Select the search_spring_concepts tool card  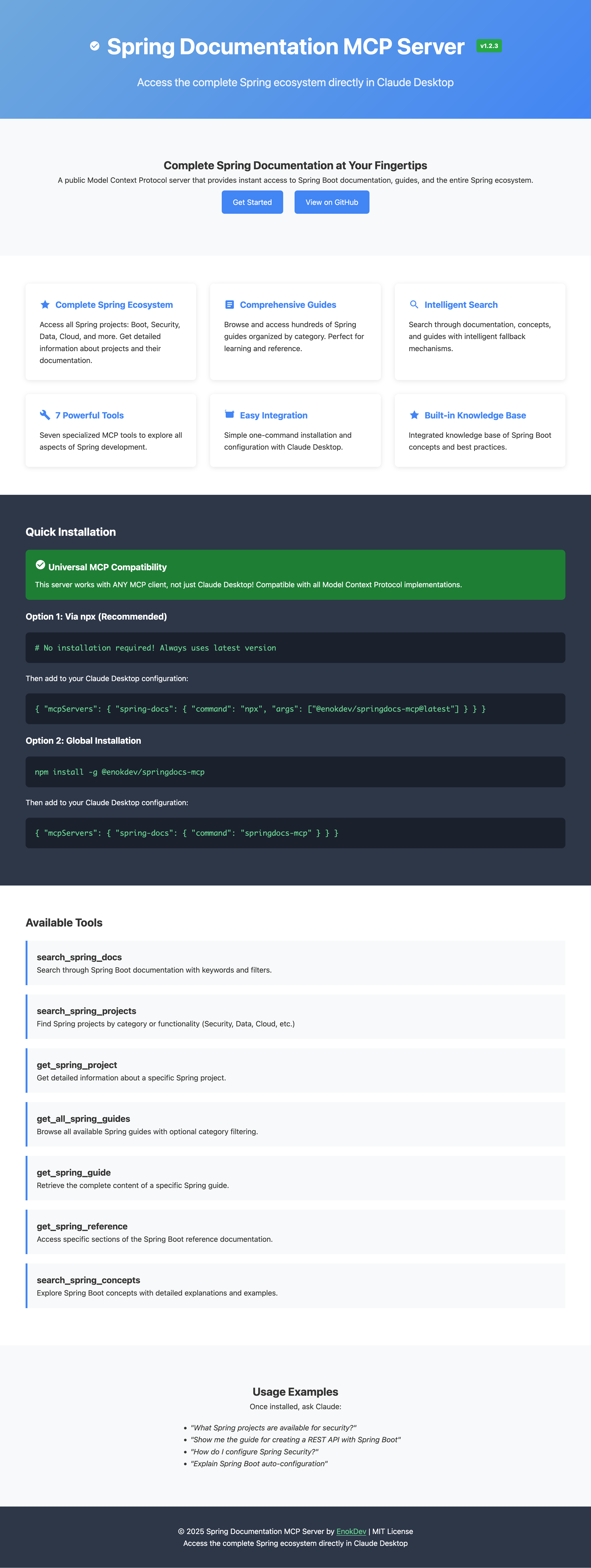pos(295,1286)
